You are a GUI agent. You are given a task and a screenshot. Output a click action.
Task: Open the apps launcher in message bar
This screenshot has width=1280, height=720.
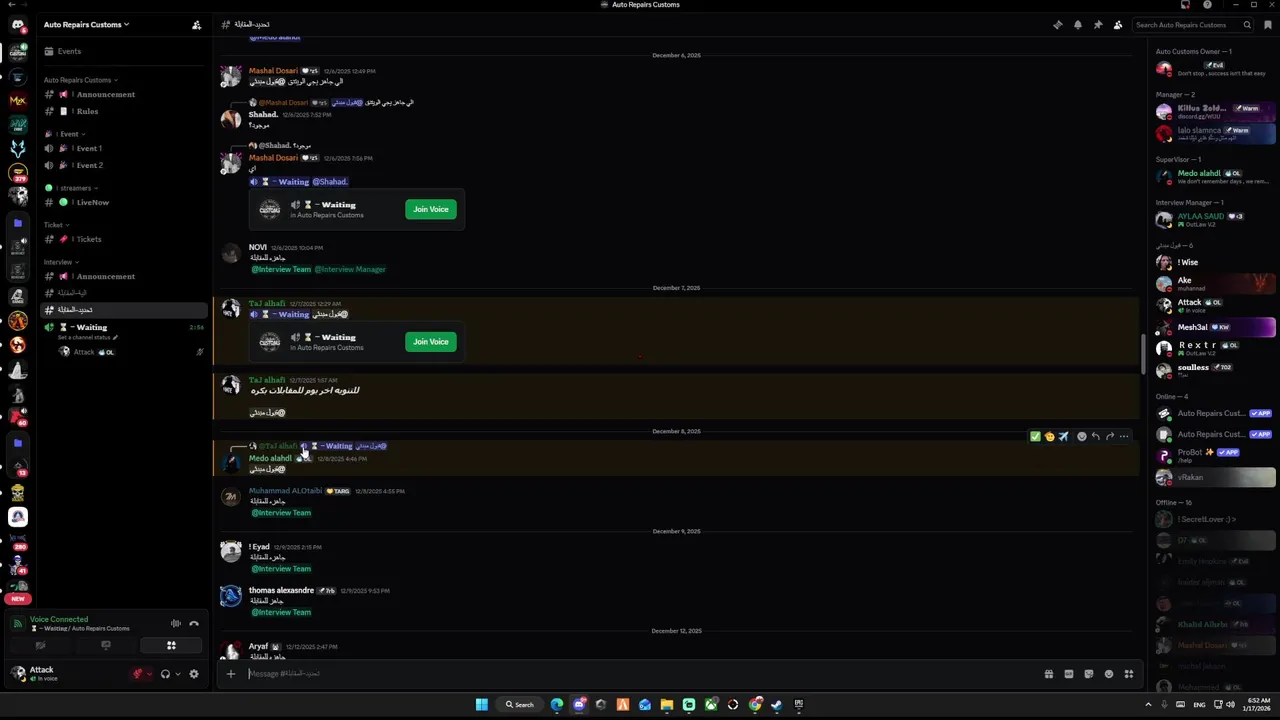click(1129, 674)
